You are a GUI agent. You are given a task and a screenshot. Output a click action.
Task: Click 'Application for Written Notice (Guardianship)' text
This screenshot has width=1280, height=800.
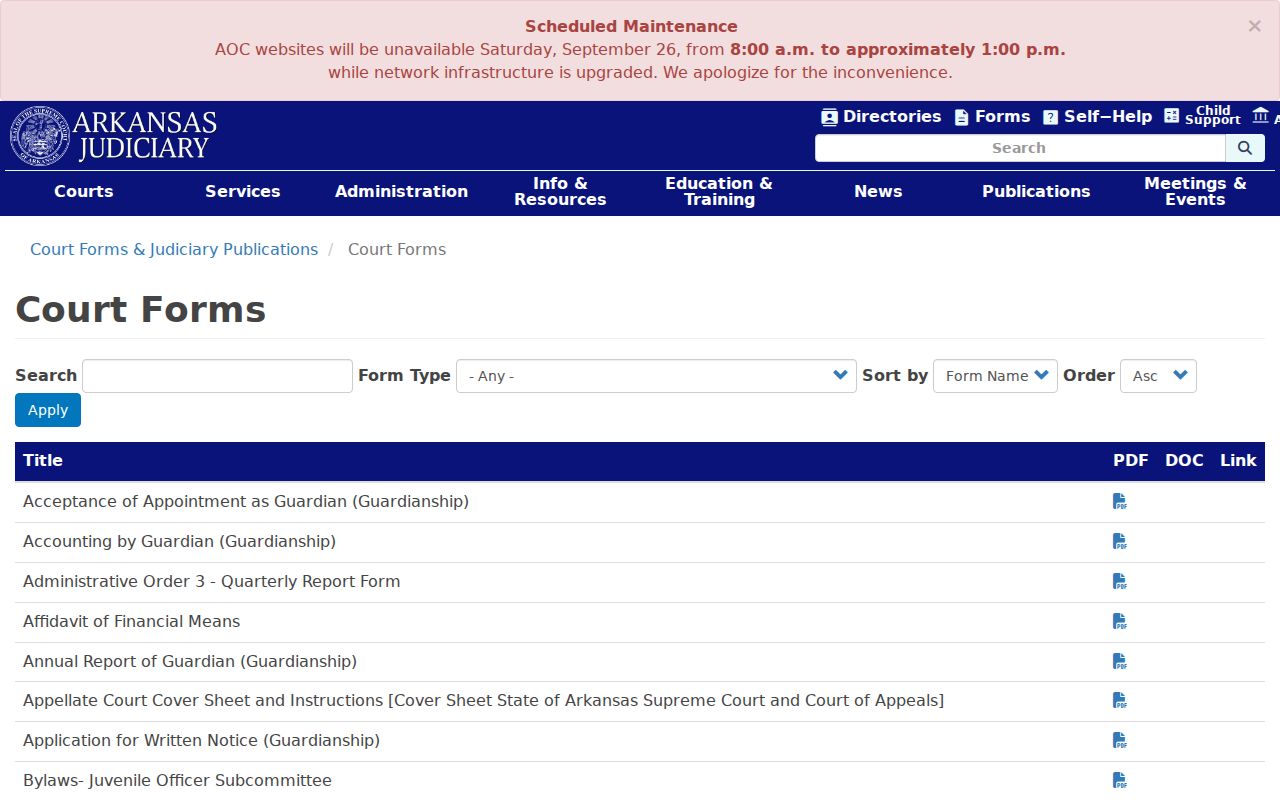tap(201, 740)
